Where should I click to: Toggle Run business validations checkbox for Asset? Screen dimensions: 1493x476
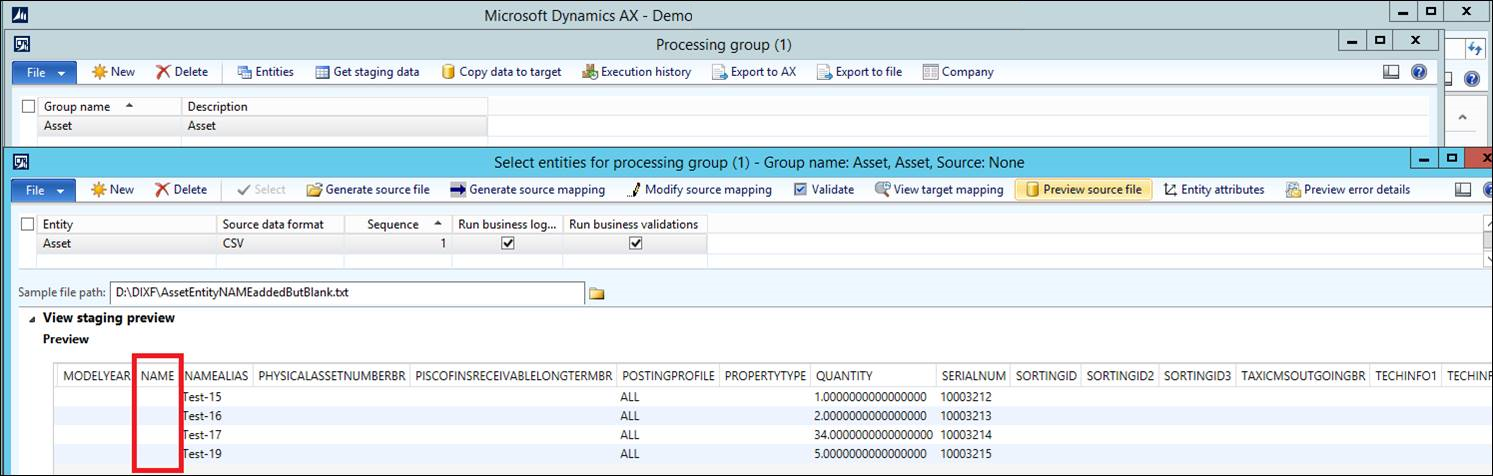[635, 243]
